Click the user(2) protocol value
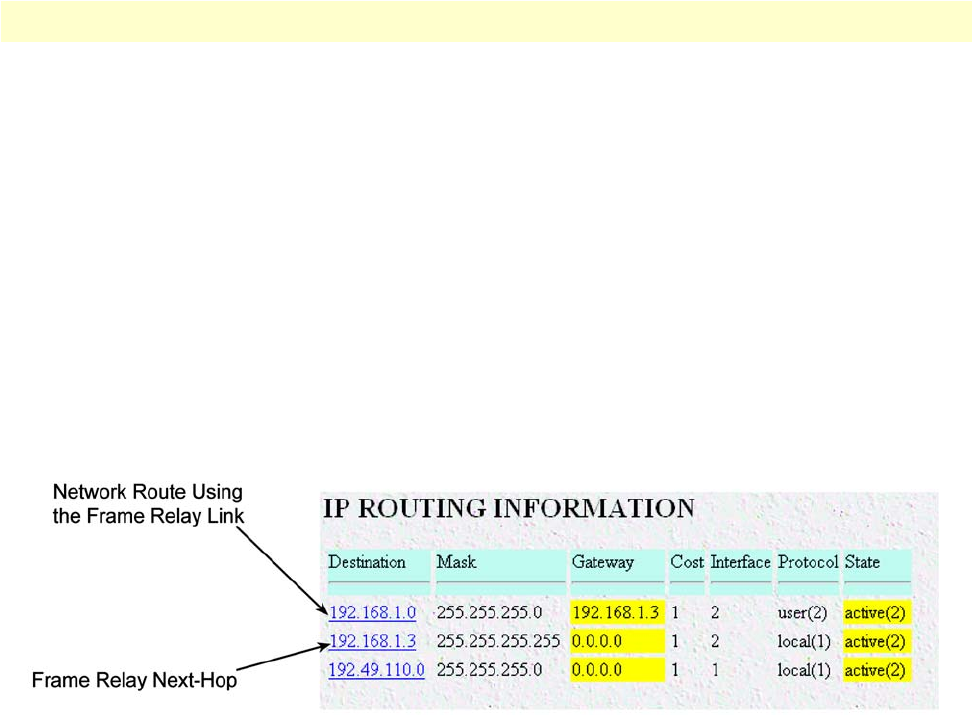Viewport: 973px width, 715px height. [802, 612]
